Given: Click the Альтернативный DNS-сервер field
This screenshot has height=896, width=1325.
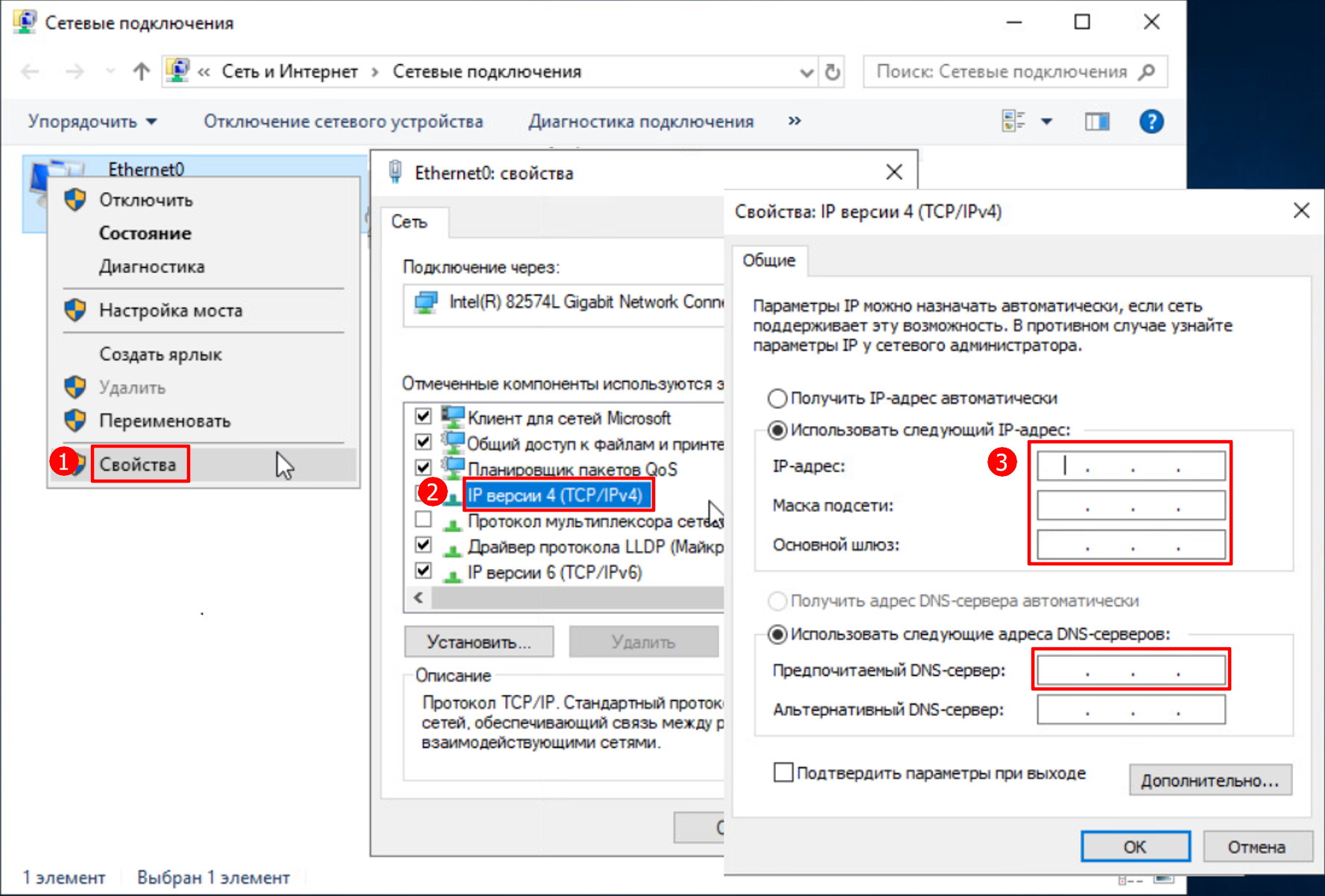Looking at the screenshot, I should tap(1131, 710).
